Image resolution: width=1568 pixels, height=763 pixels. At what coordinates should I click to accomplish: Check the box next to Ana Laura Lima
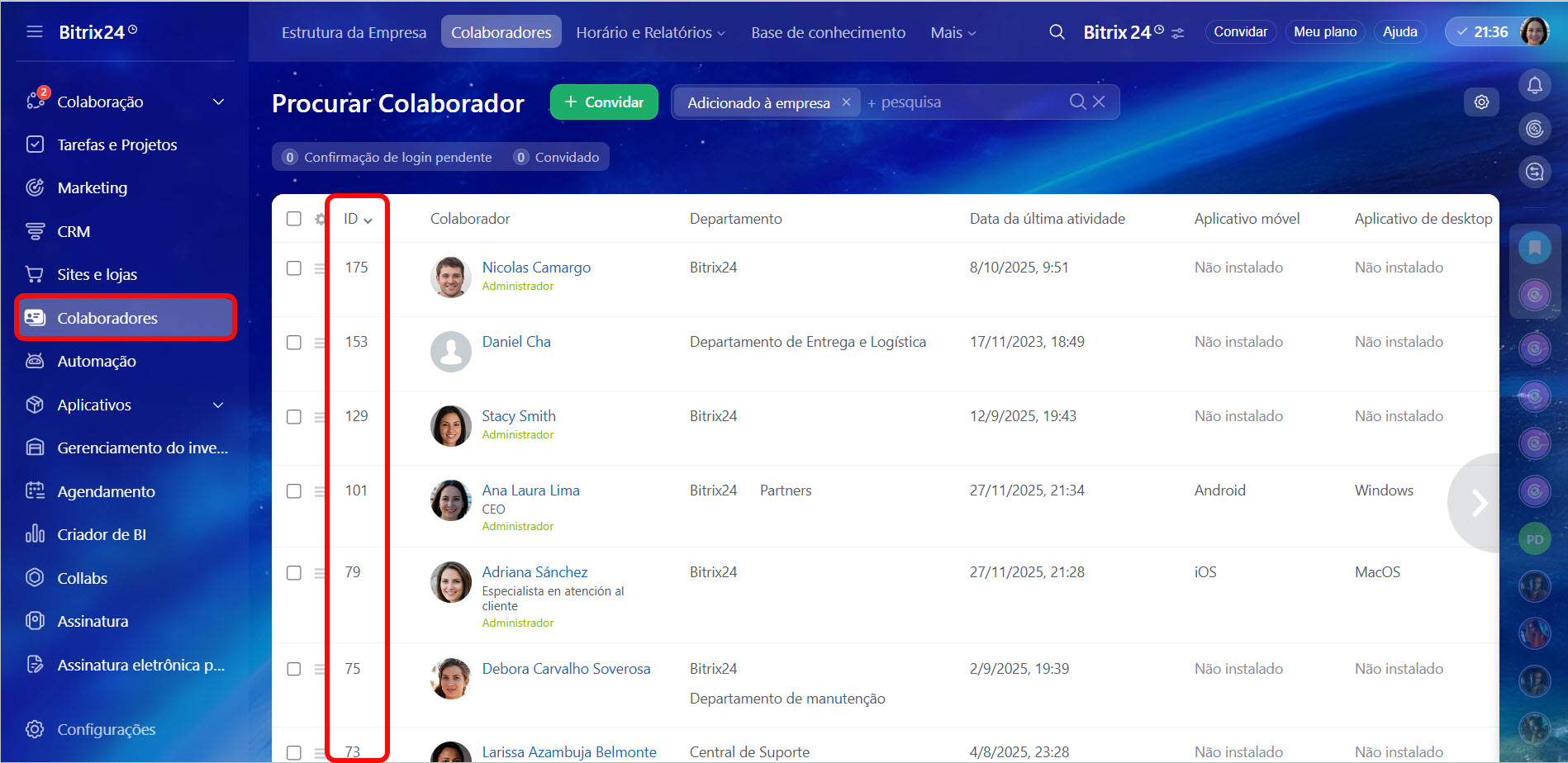pyautogui.click(x=294, y=491)
